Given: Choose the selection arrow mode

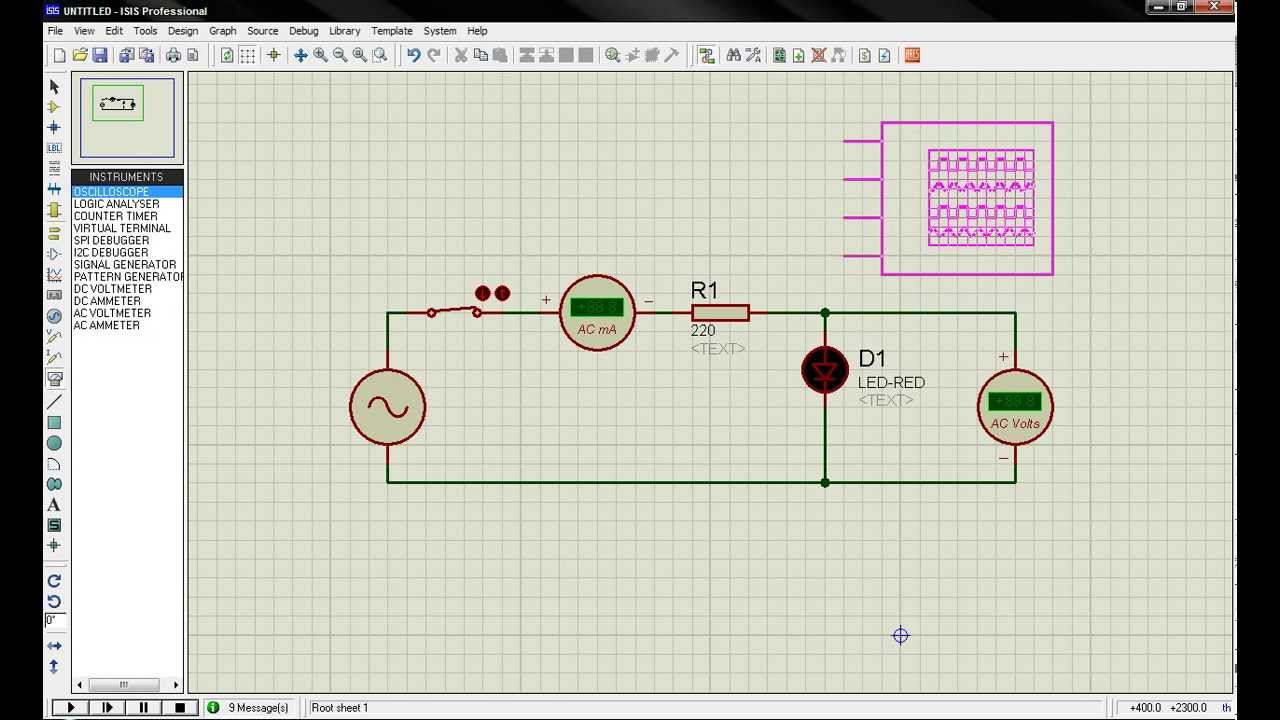Looking at the screenshot, I should click(x=54, y=87).
